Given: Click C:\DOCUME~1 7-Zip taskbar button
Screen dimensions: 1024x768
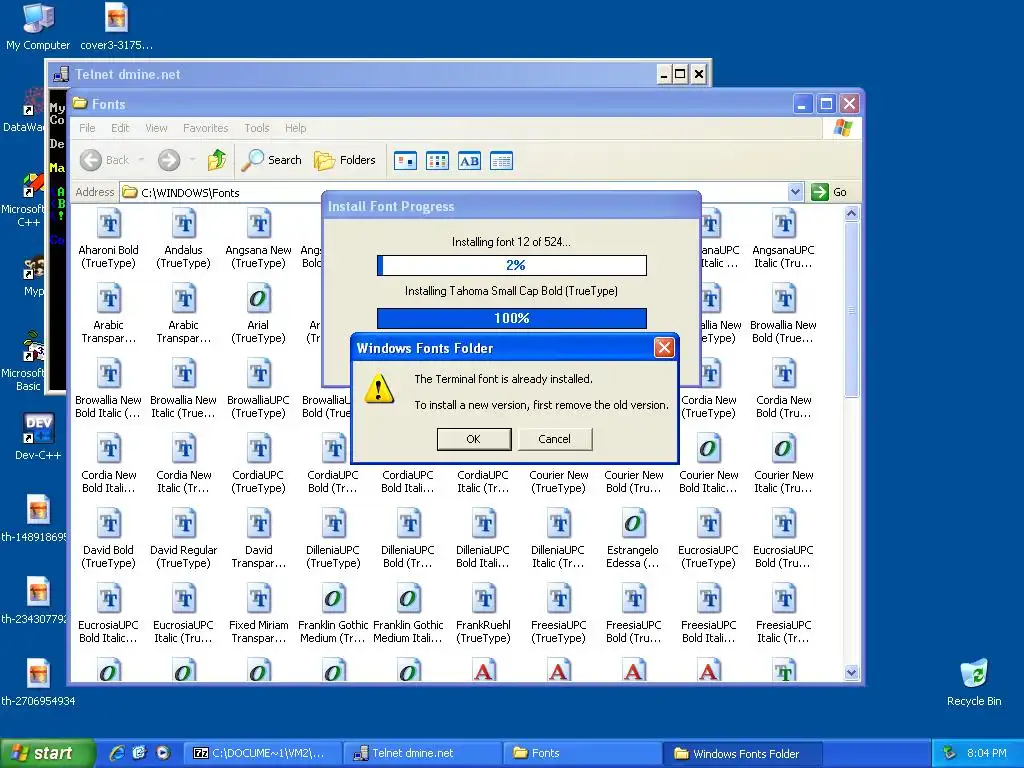Looking at the screenshot, I should [x=261, y=753].
